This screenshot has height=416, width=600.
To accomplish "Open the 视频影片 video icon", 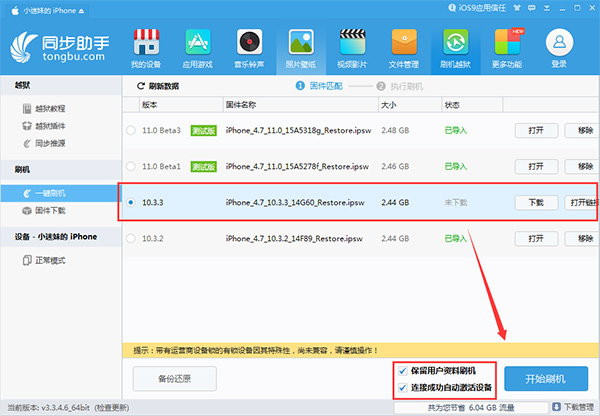I will (x=352, y=49).
